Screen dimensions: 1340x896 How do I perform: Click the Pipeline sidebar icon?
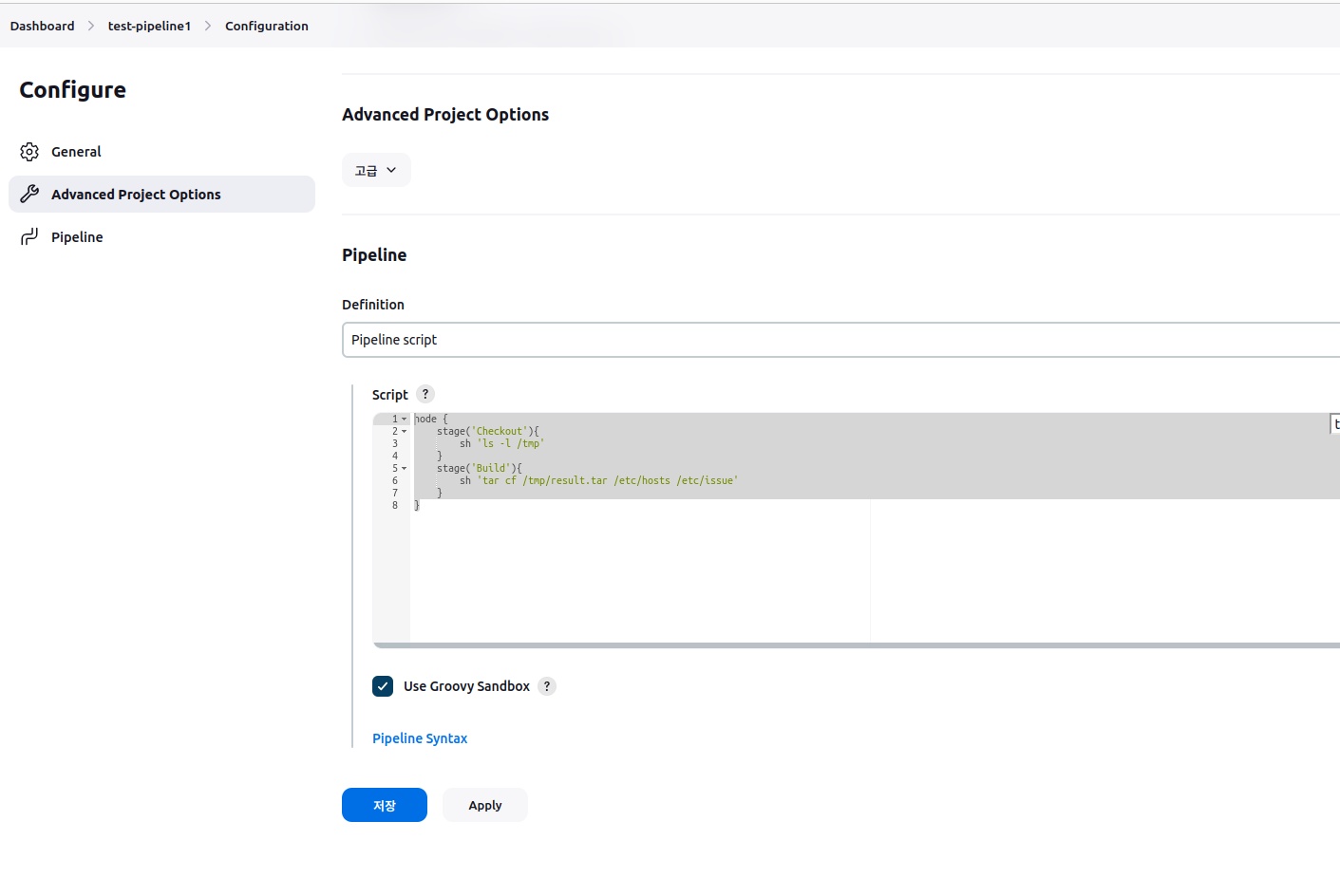pyautogui.click(x=29, y=236)
